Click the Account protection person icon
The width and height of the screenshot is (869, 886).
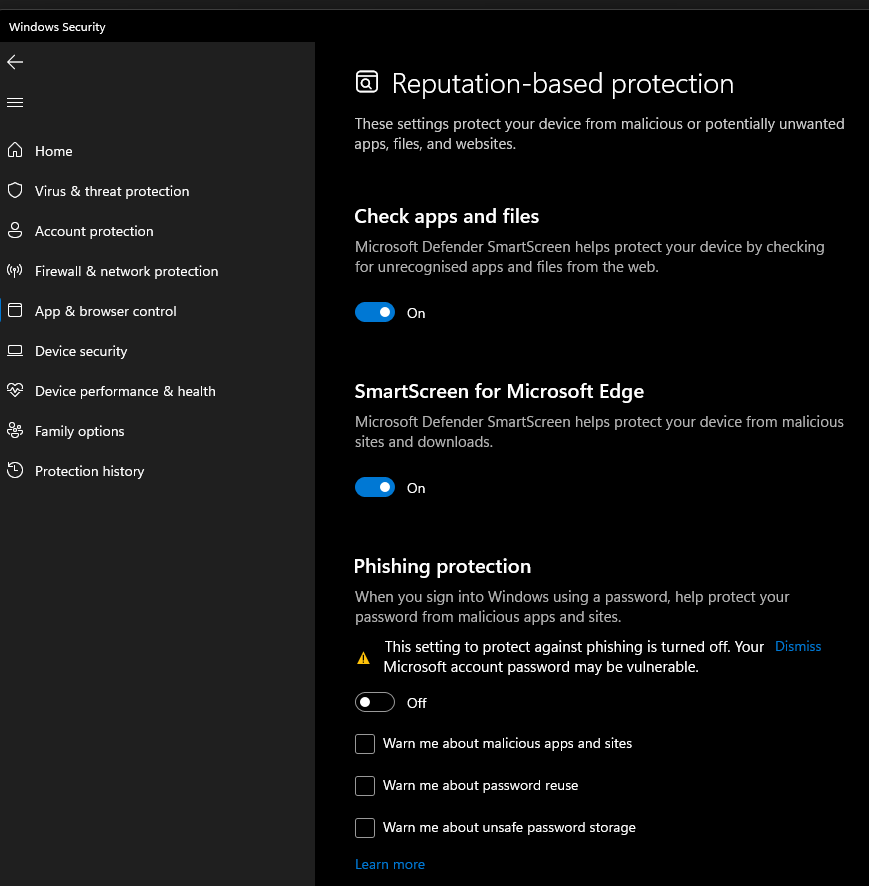pos(15,231)
